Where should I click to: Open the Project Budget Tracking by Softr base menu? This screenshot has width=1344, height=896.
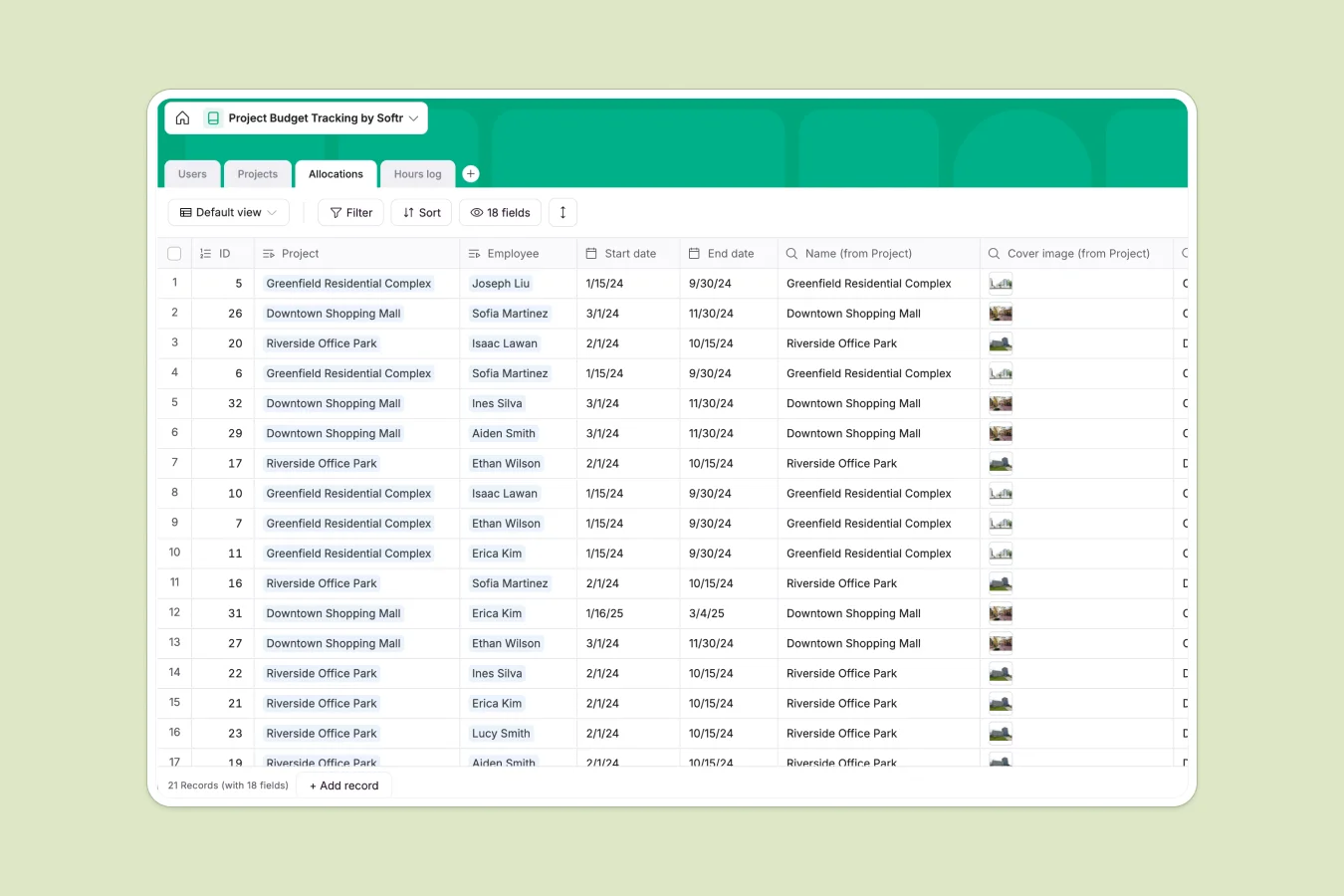[413, 117]
